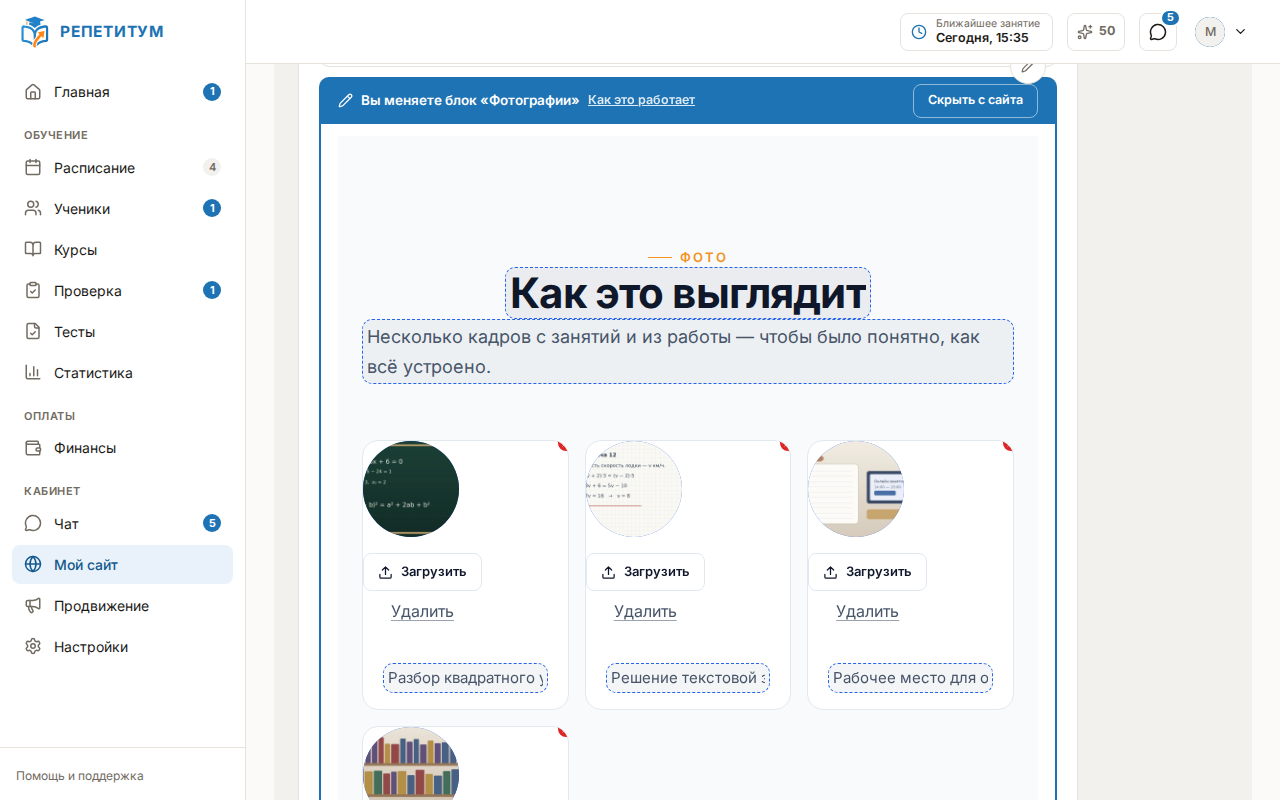Click the clipboard icon beside Проверка
The image size is (1280, 800).
click(x=33, y=291)
